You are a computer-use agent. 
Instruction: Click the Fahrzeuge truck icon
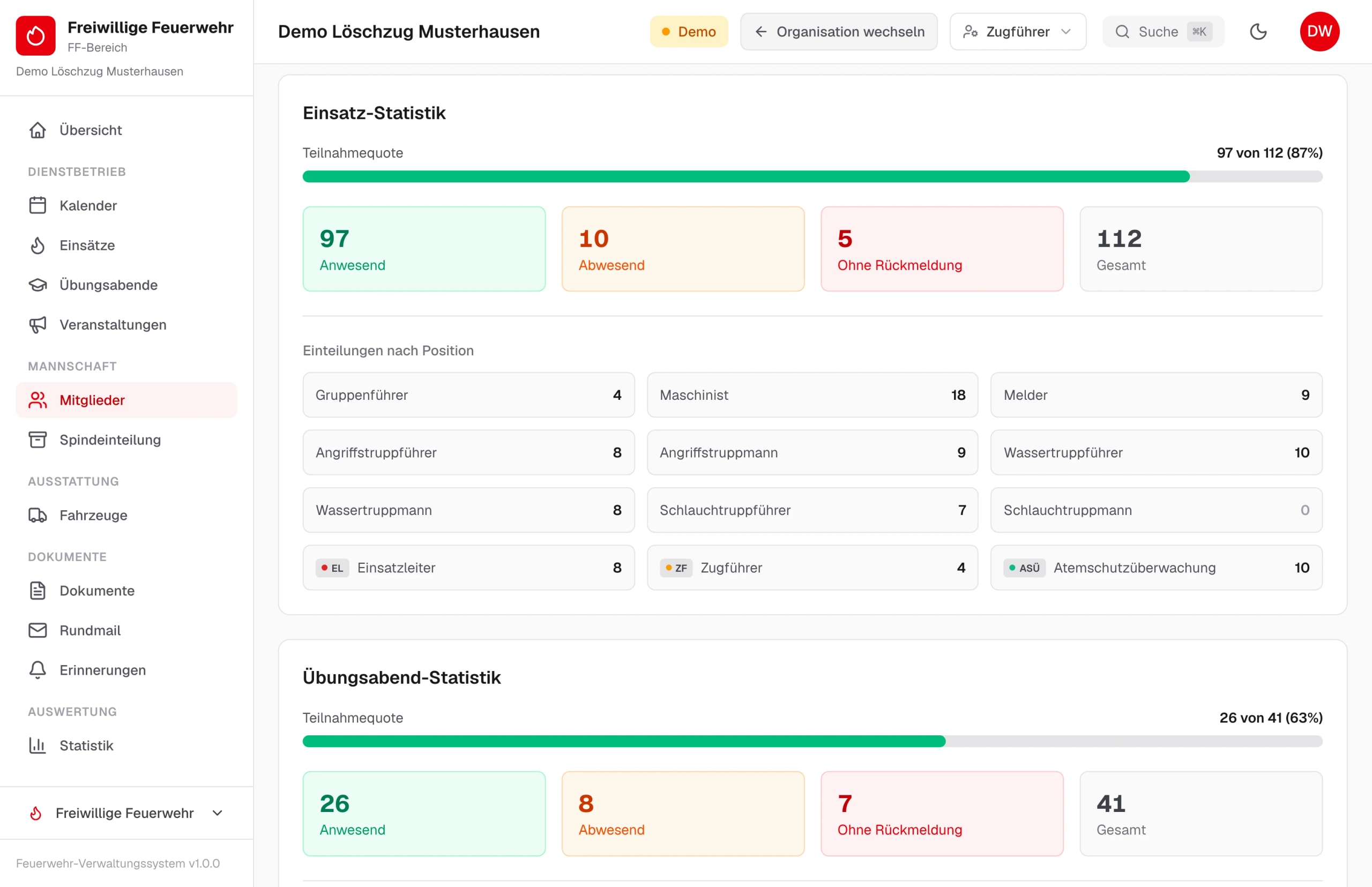pyautogui.click(x=38, y=516)
